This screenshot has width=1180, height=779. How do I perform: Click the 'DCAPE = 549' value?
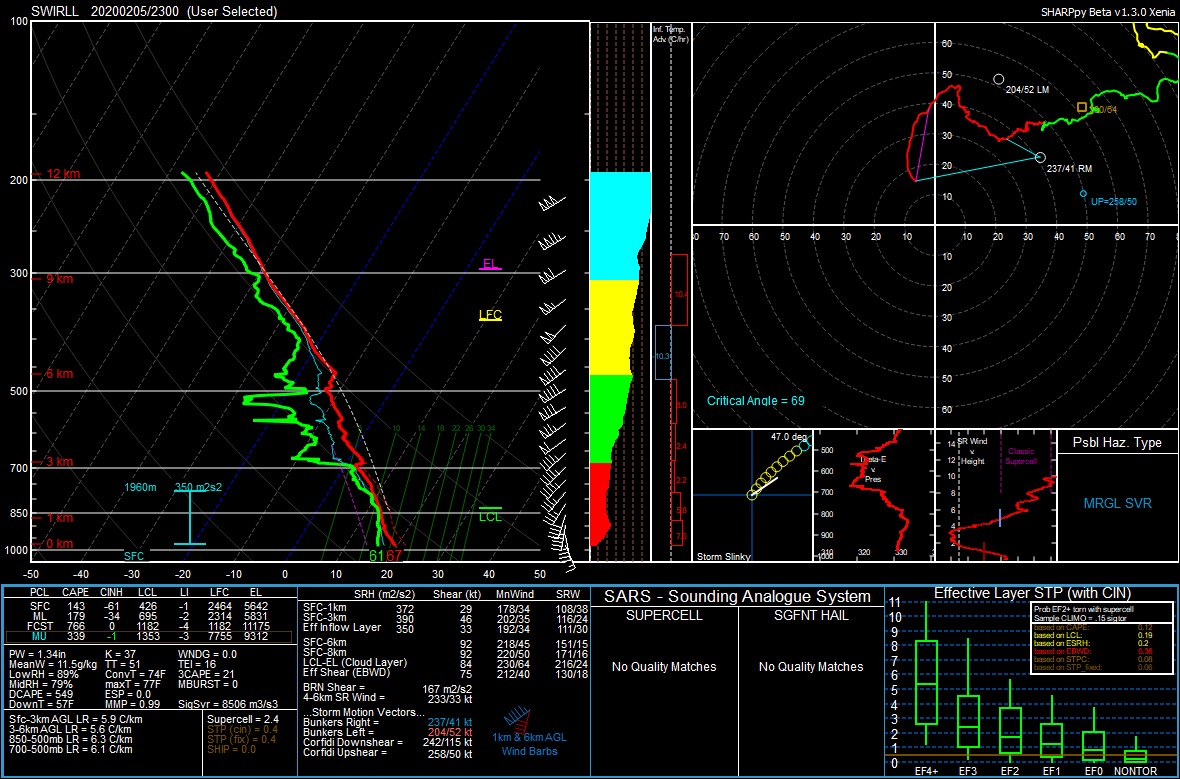click(40, 694)
